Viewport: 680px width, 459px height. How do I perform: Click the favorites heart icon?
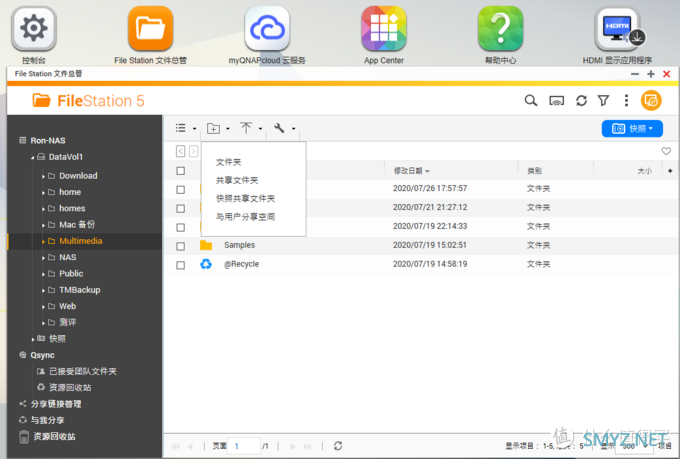666,151
